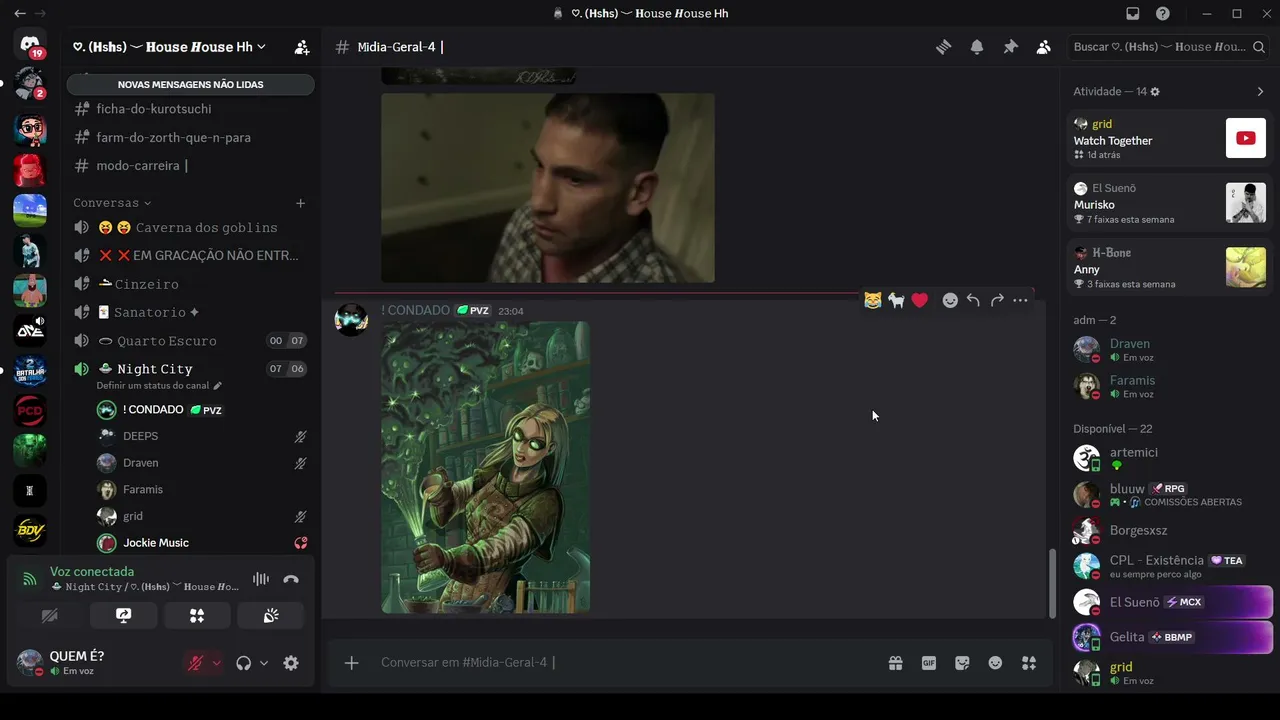
Task: Expand the House House server dropdown menu
Action: click(169, 47)
